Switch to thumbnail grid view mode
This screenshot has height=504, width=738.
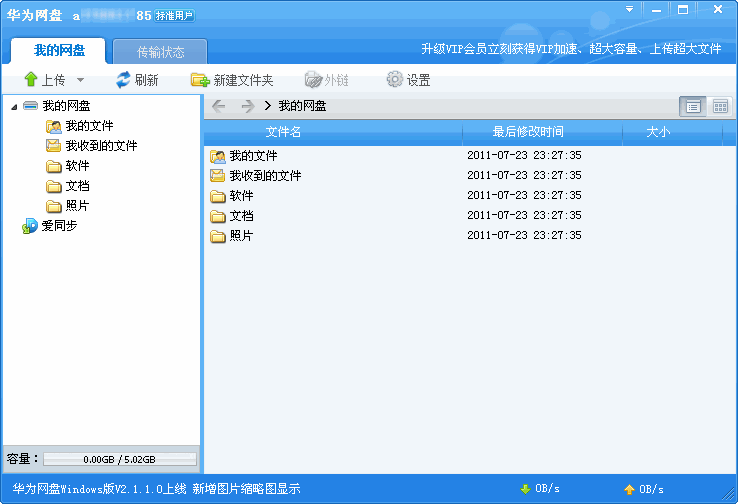click(720, 107)
